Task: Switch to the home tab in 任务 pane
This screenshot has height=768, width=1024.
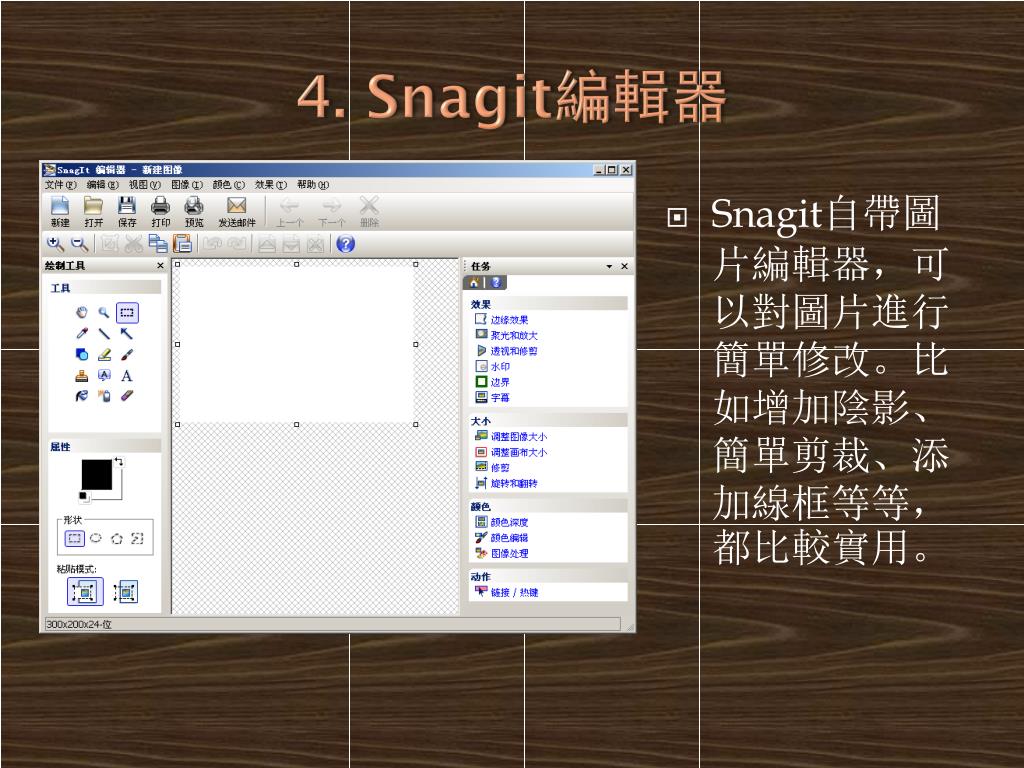Action: click(474, 282)
